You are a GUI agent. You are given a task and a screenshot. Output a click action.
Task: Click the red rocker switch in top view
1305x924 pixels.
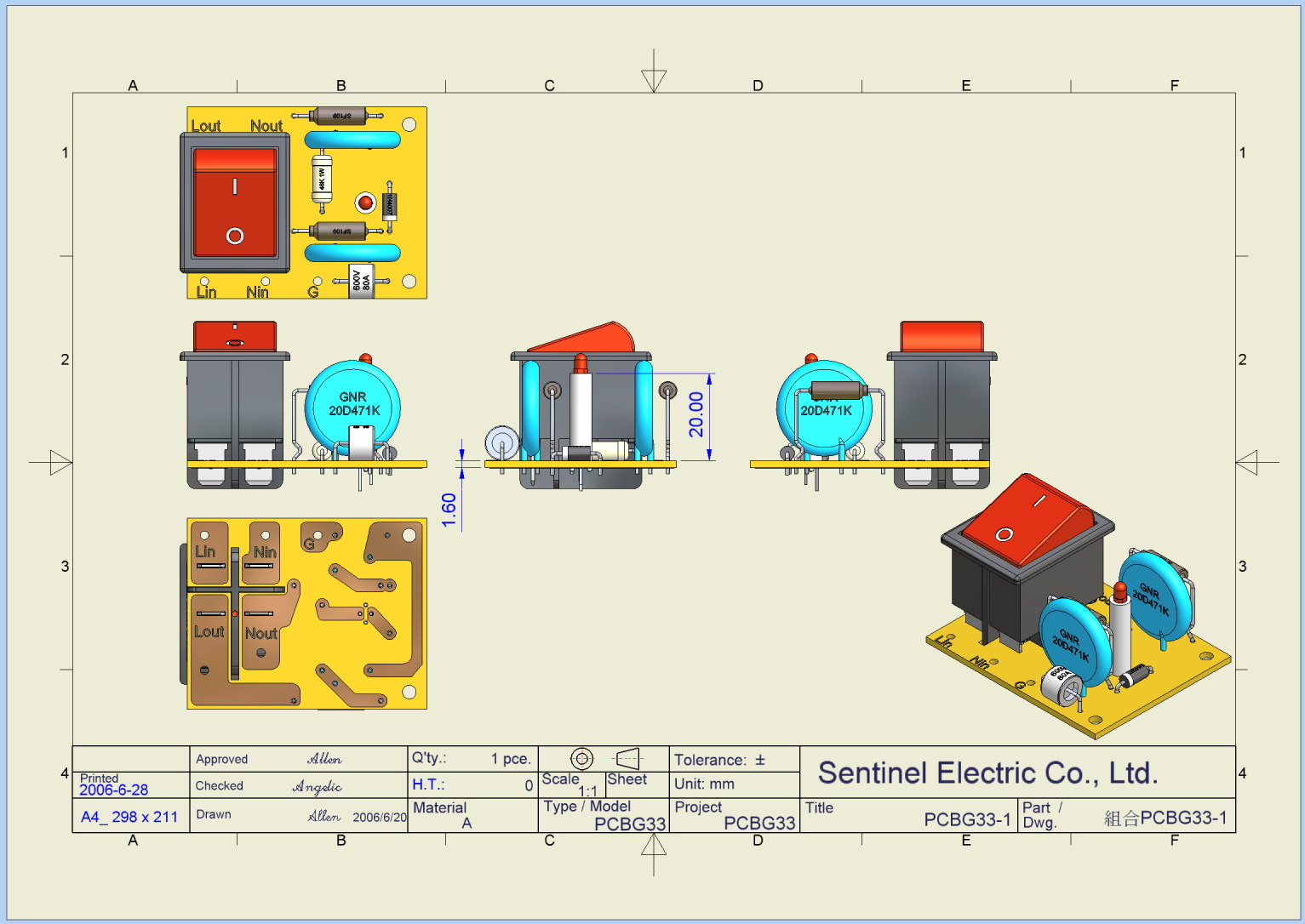(235, 203)
